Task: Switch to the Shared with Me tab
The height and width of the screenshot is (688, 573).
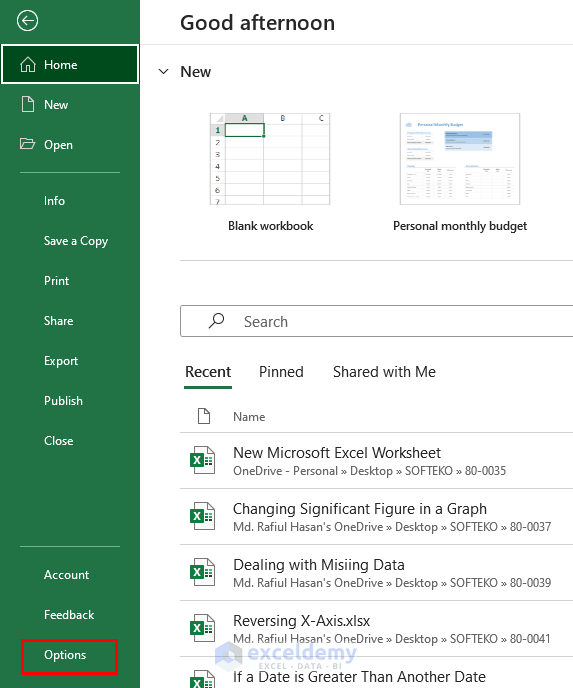Action: tap(384, 372)
